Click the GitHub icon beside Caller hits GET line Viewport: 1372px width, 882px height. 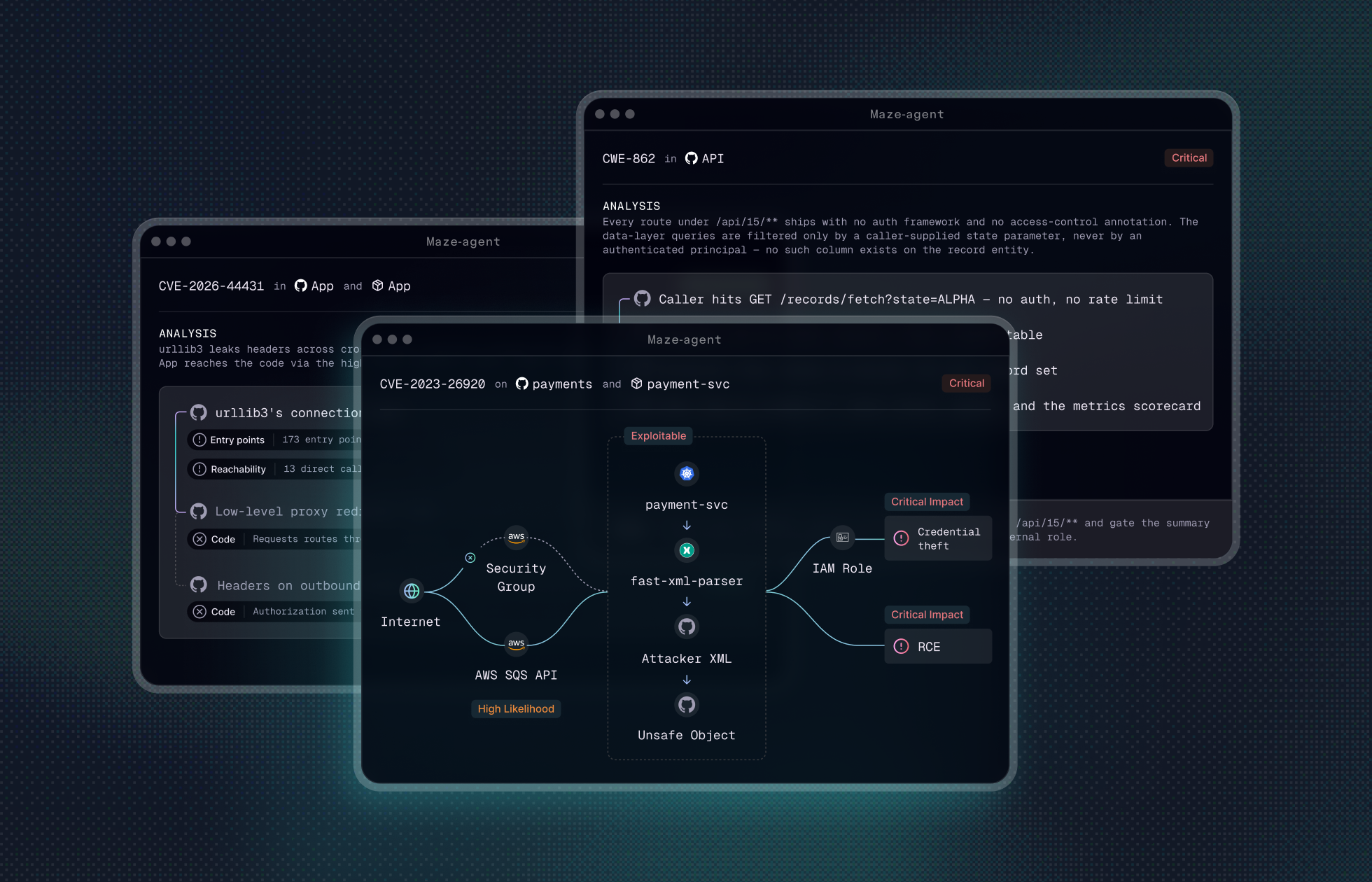point(642,299)
